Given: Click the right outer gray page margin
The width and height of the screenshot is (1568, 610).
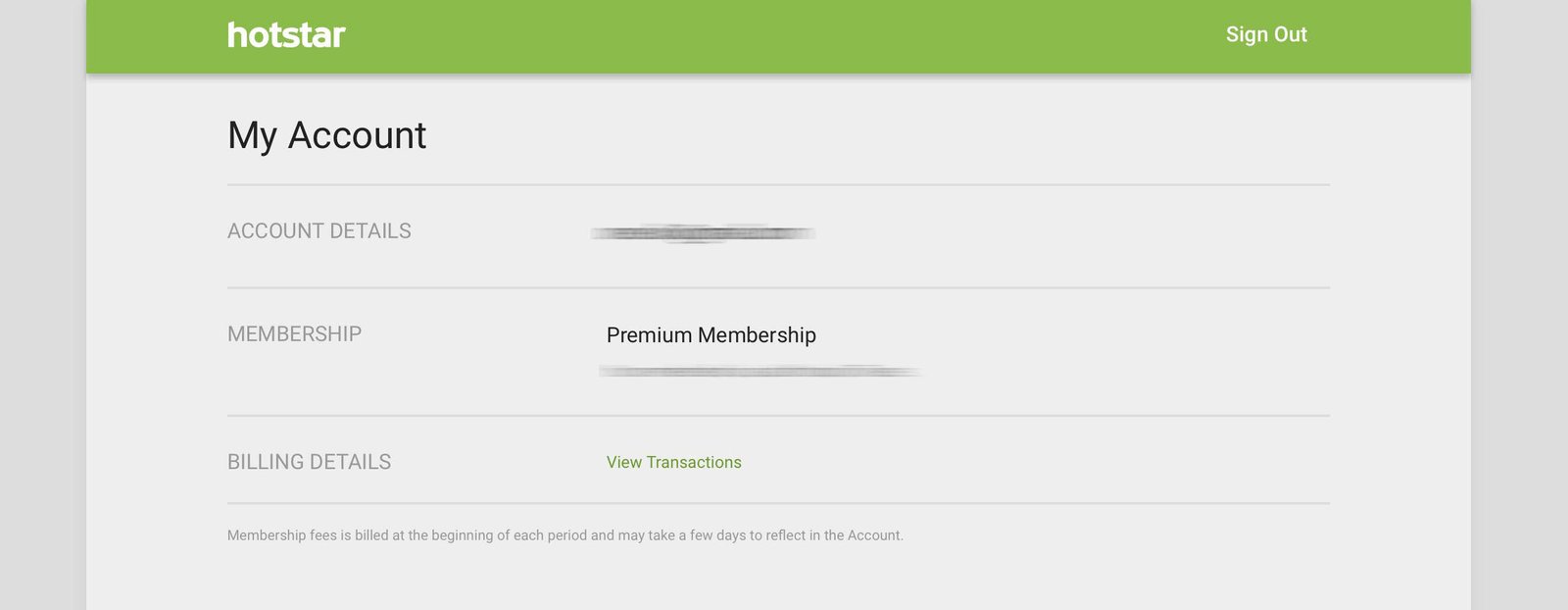Looking at the screenshot, I should (x=1520, y=305).
